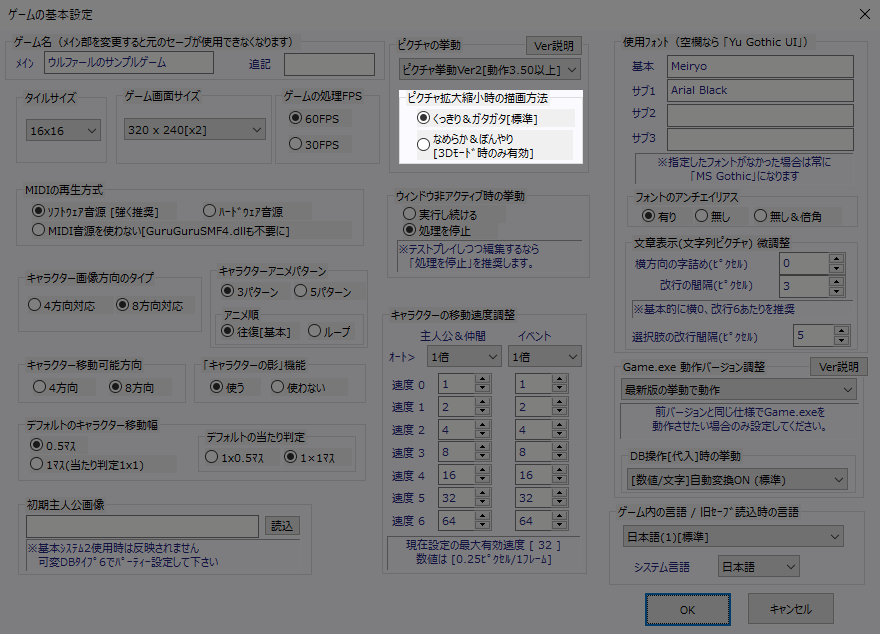Click the Ver説明 button near ピクチャの挙動
The image size is (880, 634).
pyautogui.click(x=554, y=45)
